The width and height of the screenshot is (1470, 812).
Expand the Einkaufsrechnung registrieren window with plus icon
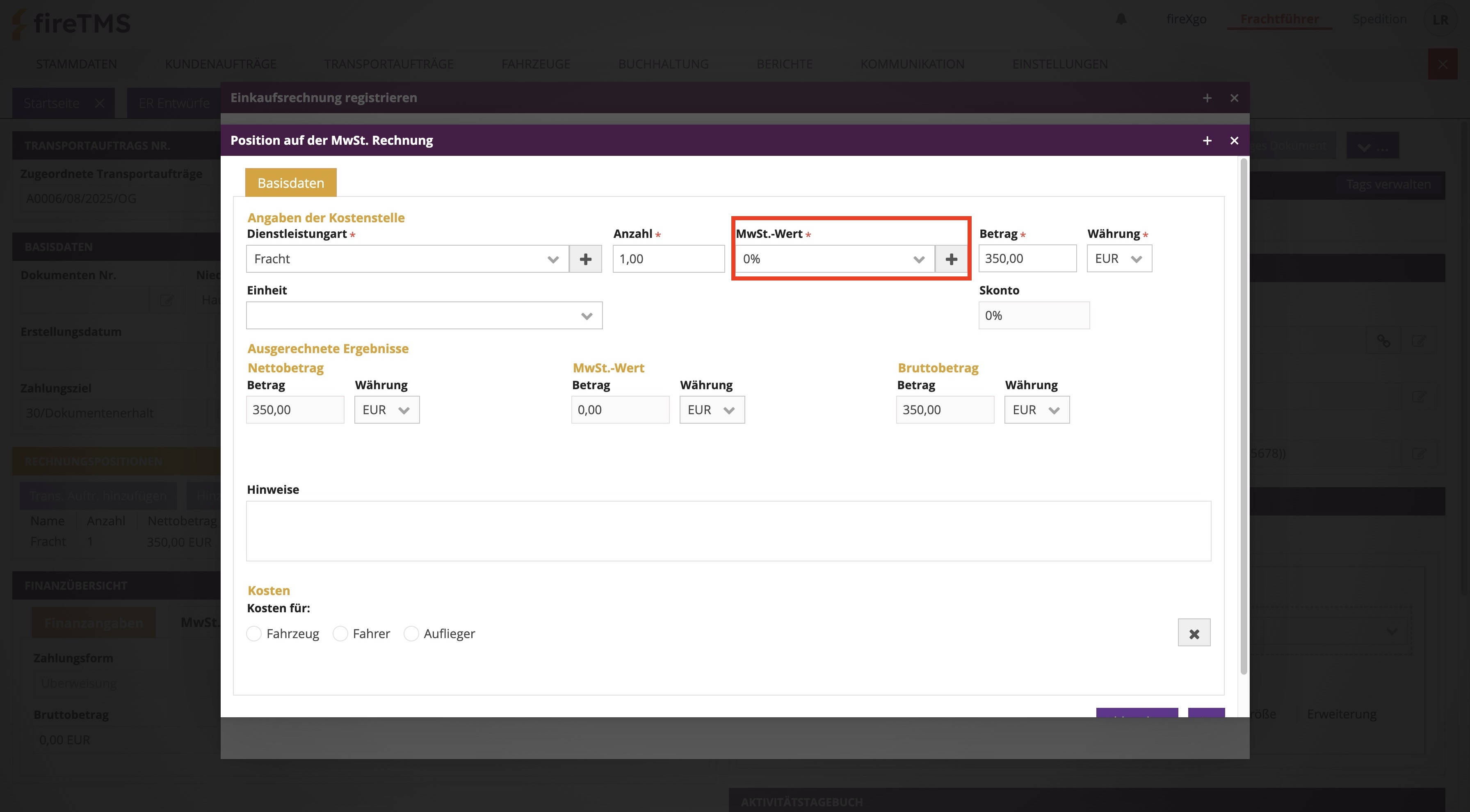click(x=1207, y=98)
